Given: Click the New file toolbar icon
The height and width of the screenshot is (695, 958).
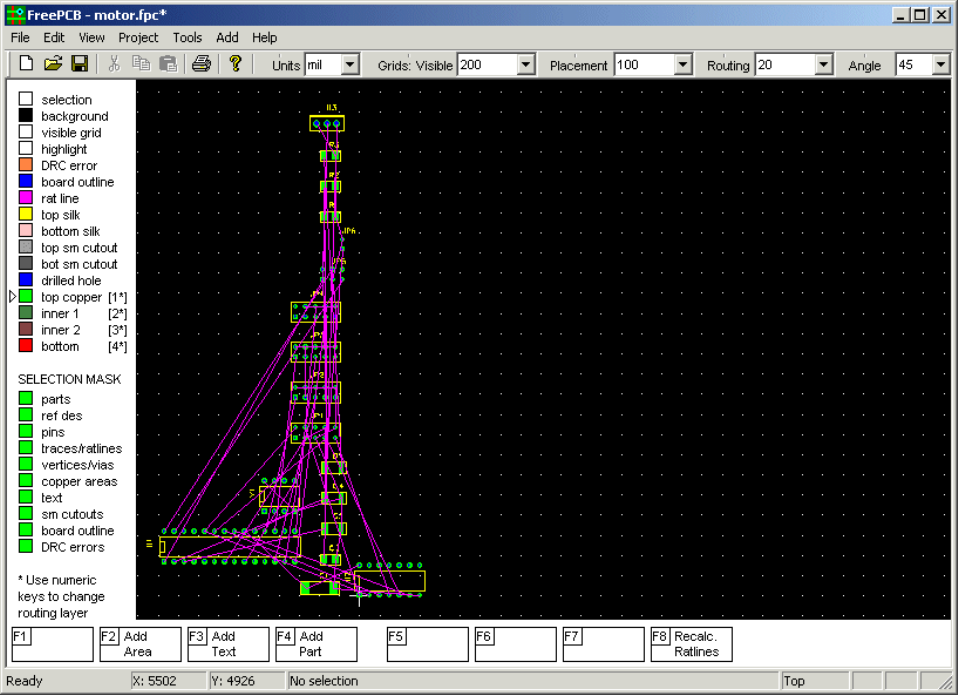Looking at the screenshot, I should click(26, 64).
